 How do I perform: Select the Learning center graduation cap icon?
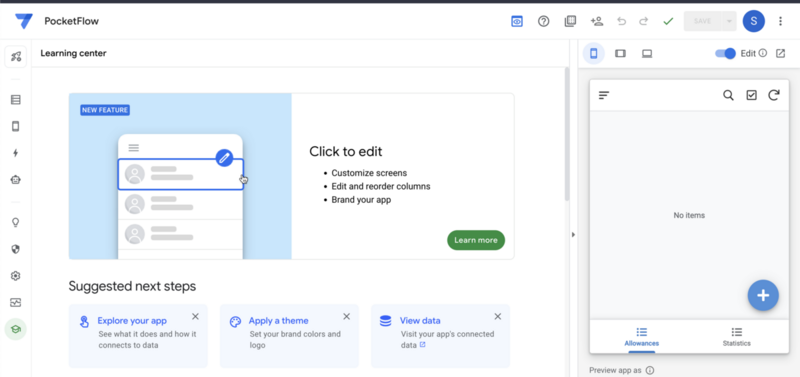pos(16,329)
